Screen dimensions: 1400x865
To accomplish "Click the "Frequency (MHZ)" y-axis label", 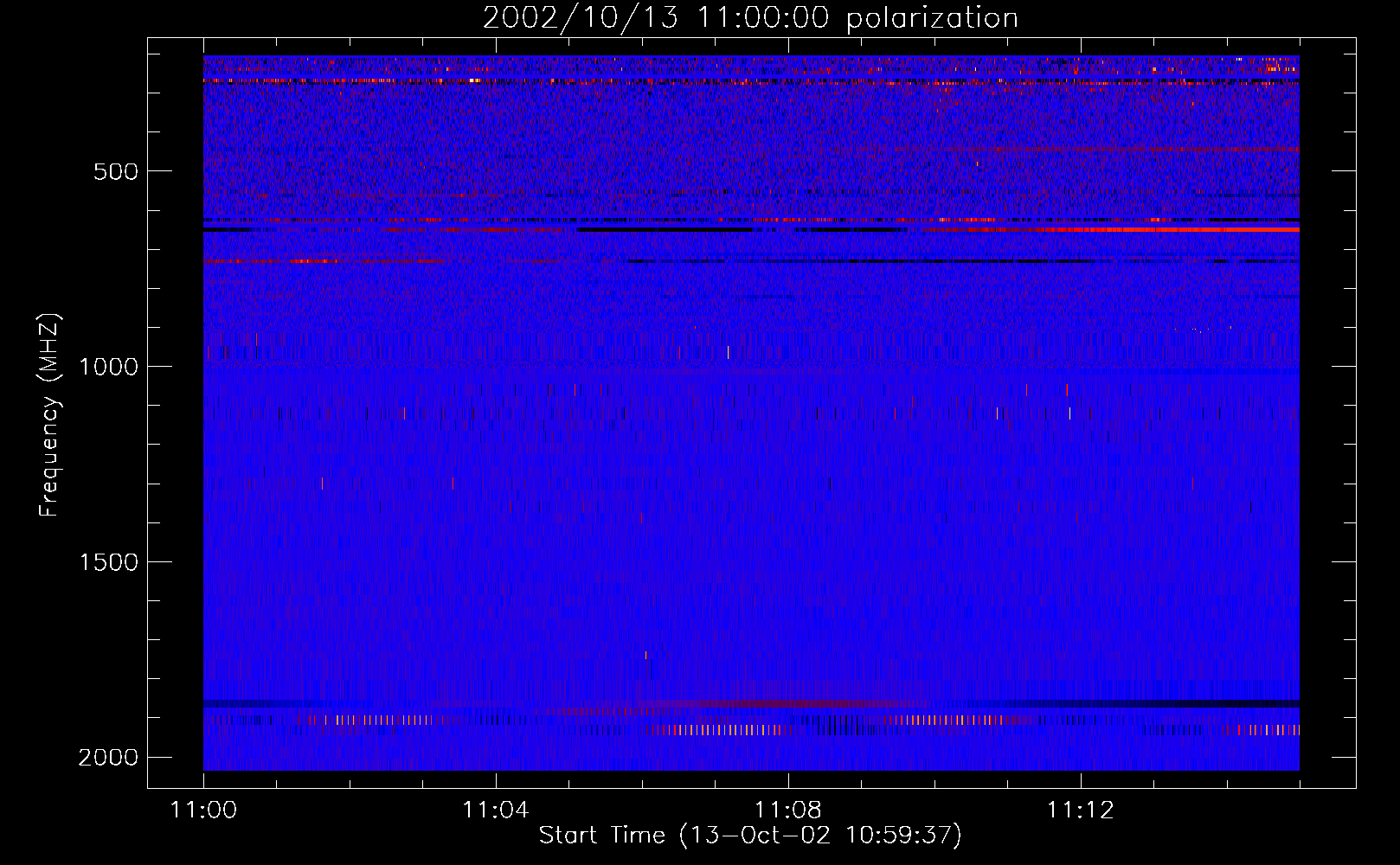I will [49, 415].
